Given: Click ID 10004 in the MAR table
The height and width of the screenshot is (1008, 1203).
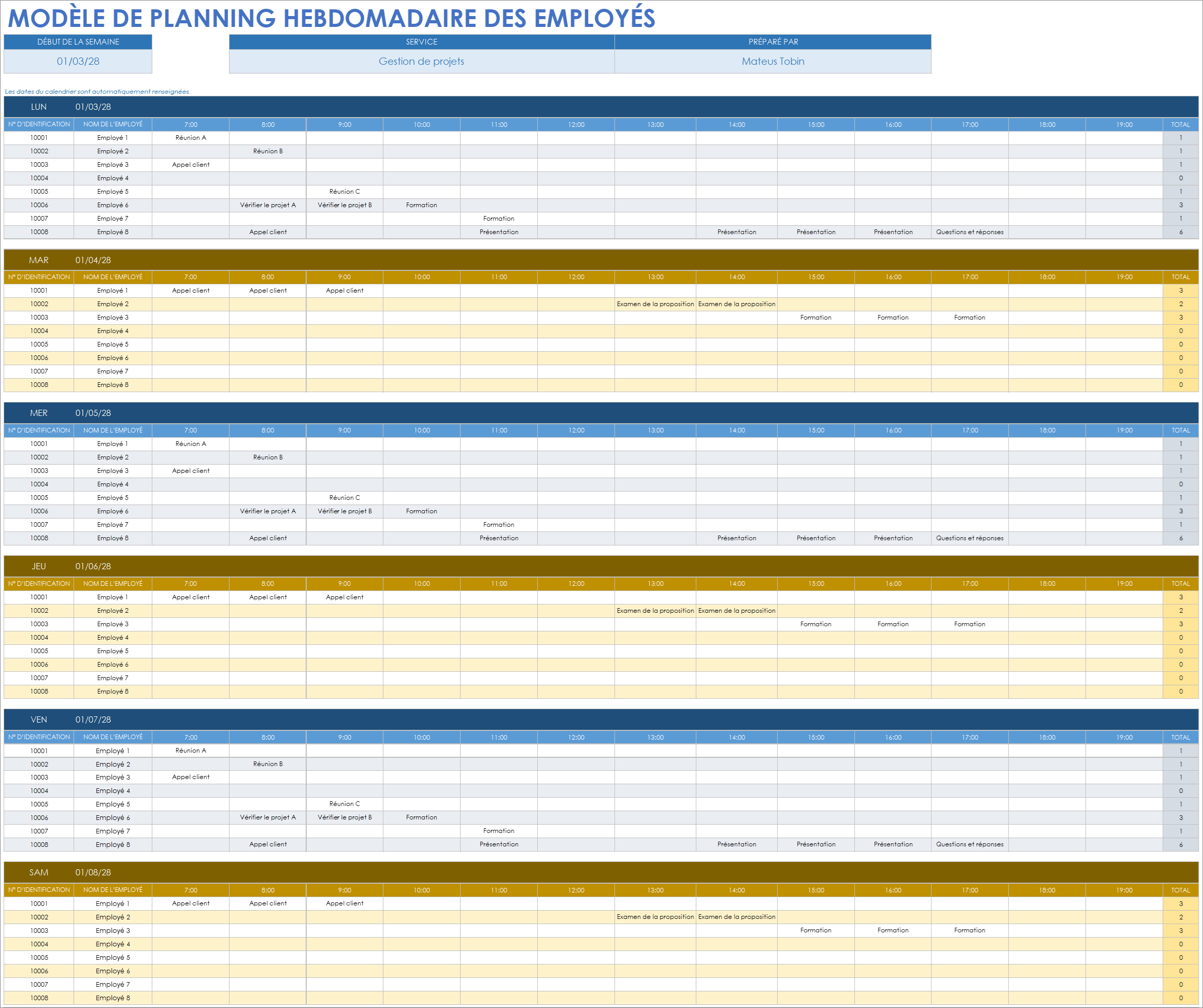Looking at the screenshot, I should (39, 331).
